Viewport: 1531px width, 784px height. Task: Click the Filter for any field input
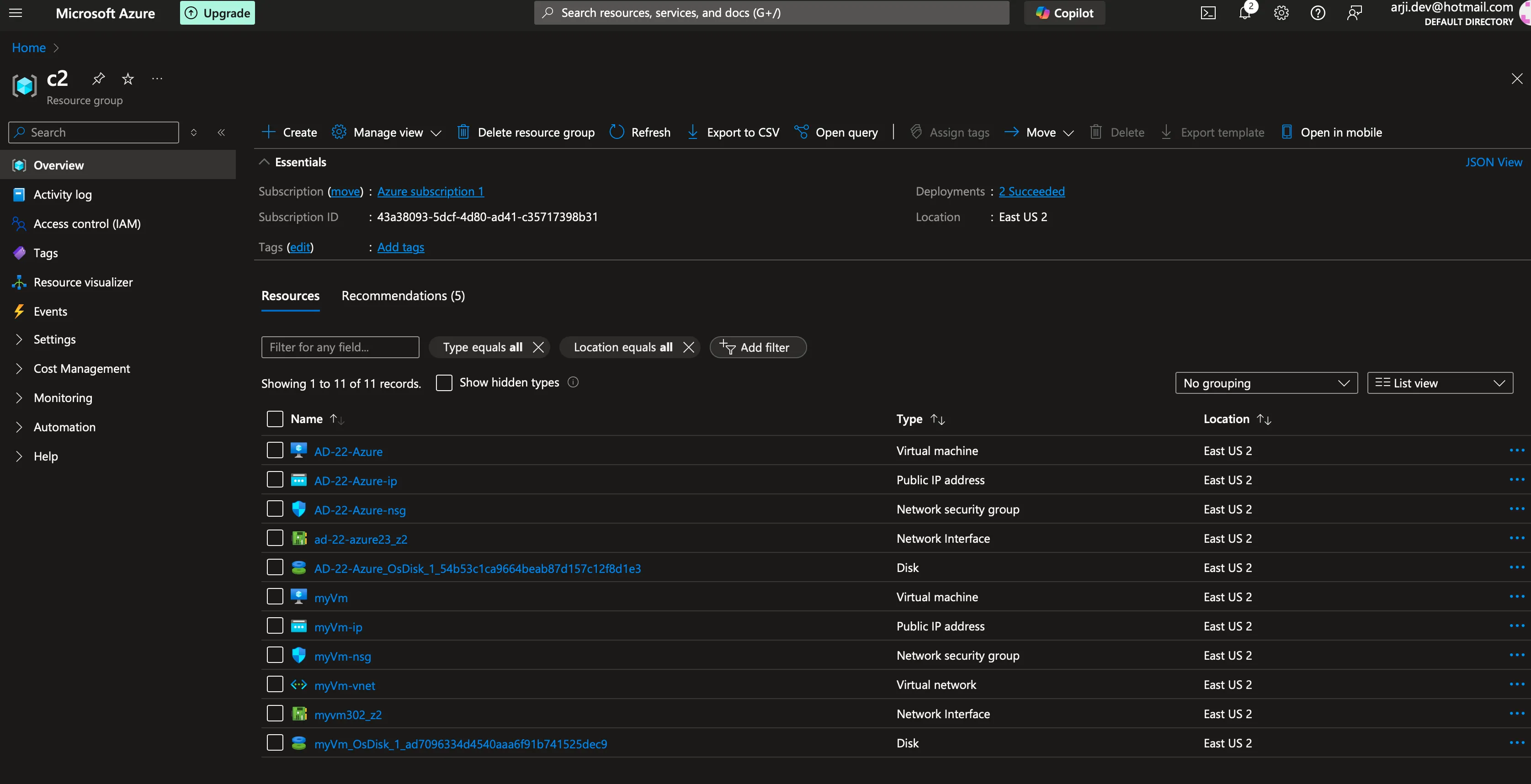pyautogui.click(x=340, y=347)
